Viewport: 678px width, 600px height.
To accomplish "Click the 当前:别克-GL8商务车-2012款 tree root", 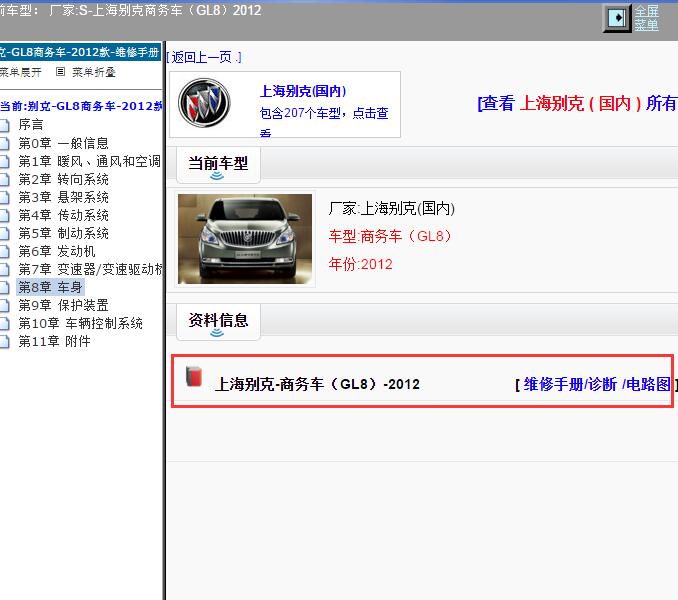I will (81, 106).
